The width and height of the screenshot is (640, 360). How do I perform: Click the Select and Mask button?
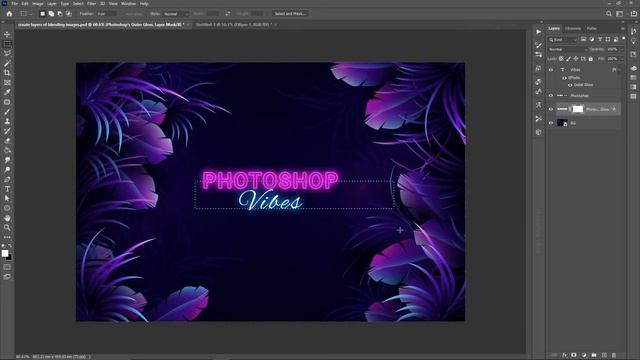tap(290, 13)
